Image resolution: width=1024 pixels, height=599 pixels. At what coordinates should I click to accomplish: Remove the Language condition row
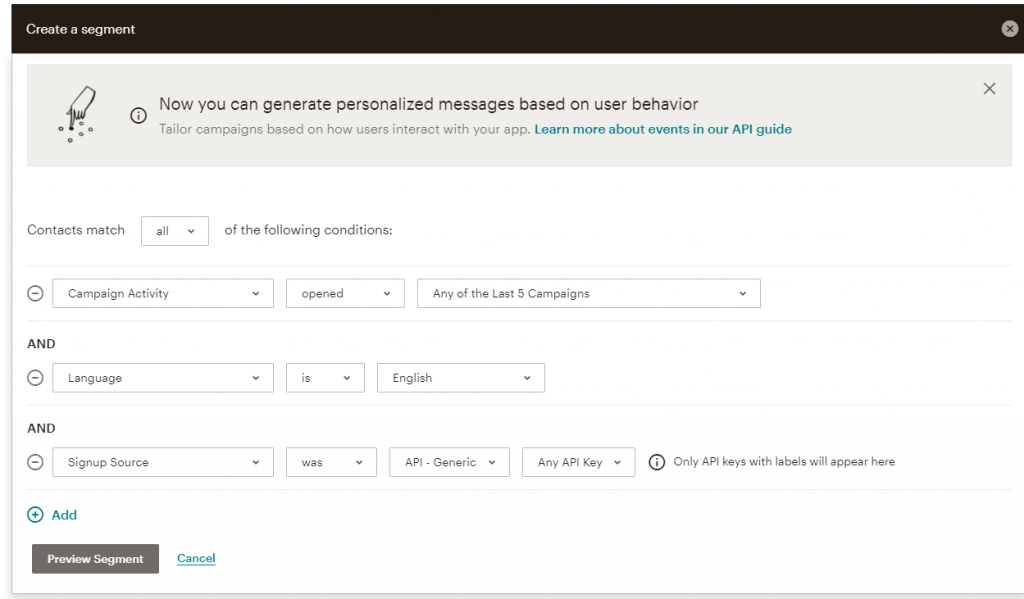(x=35, y=378)
